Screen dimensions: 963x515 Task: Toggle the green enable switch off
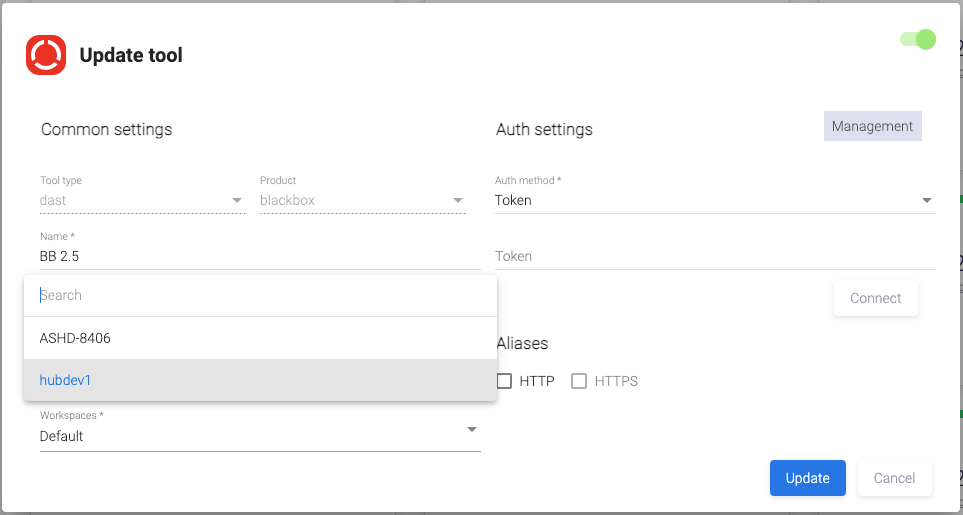tap(917, 40)
